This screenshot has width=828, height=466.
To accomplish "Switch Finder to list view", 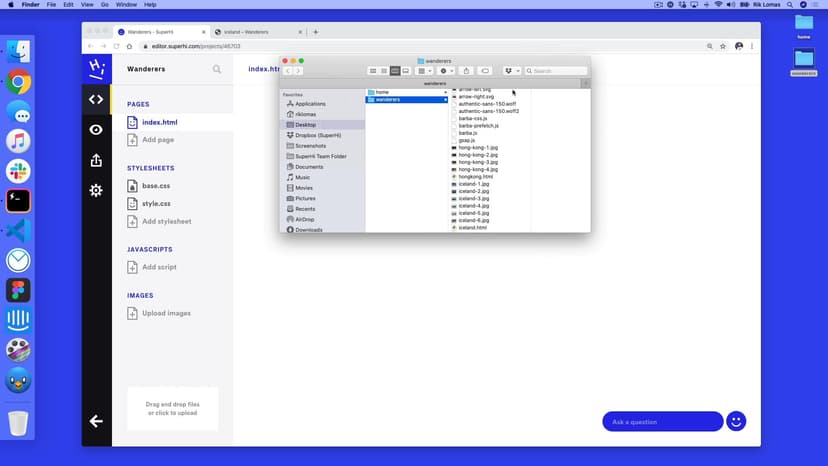I will point(384,71).
